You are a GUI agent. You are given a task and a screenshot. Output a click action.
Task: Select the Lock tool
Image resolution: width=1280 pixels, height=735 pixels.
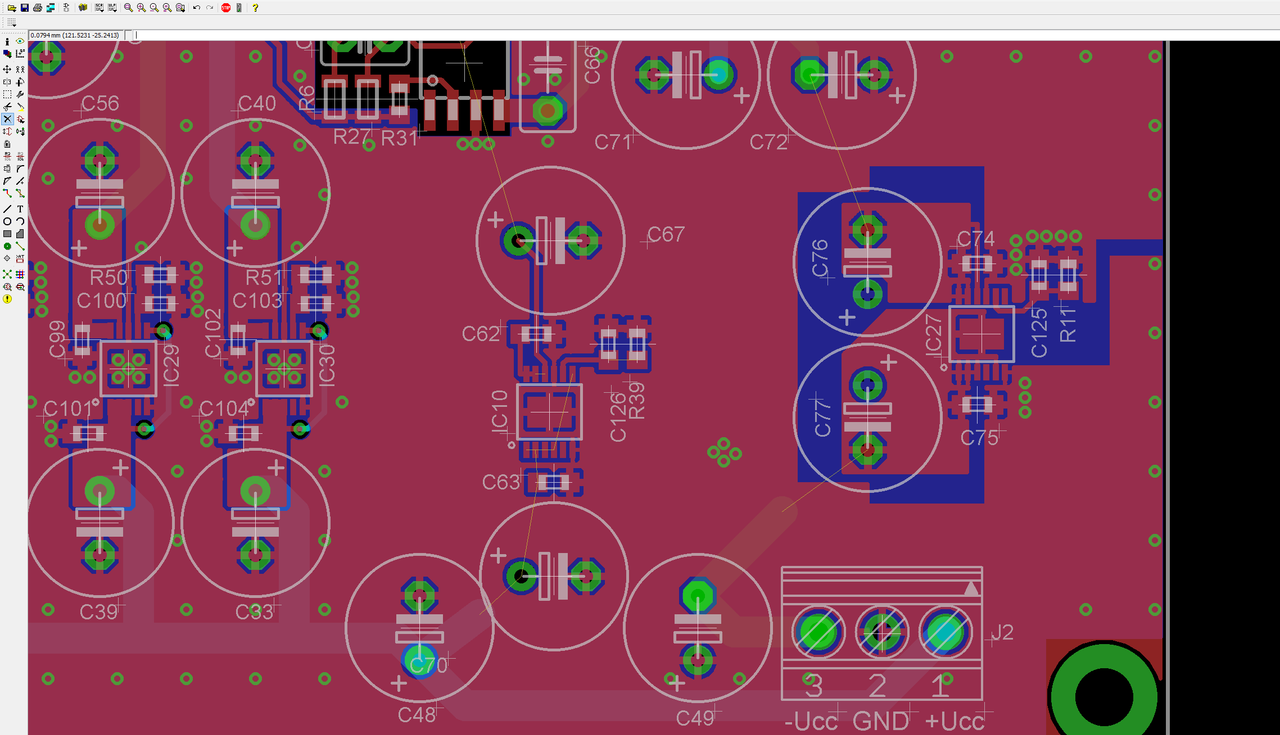tap(7, 144)
